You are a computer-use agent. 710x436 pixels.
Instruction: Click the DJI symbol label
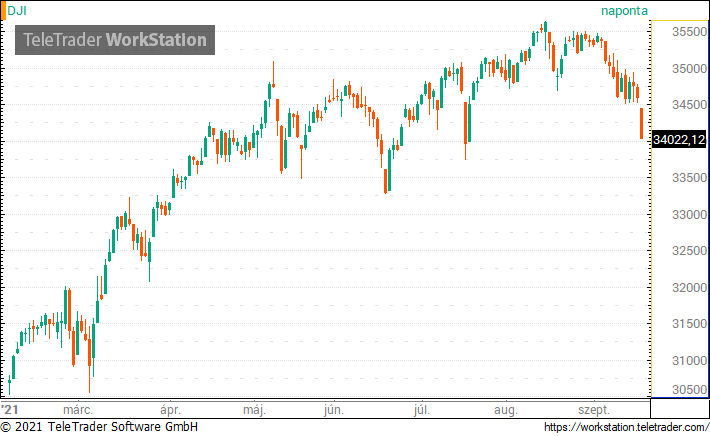coord(17,10)
